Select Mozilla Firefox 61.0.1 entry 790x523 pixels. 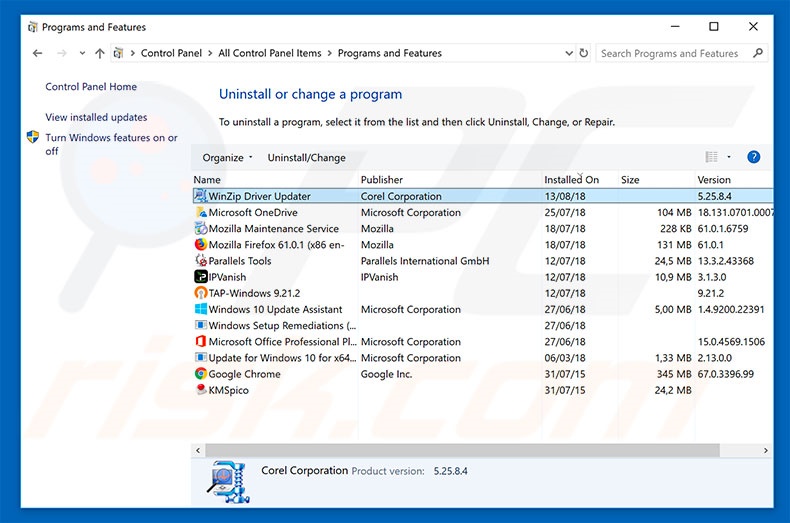click(x=277, y=244)
